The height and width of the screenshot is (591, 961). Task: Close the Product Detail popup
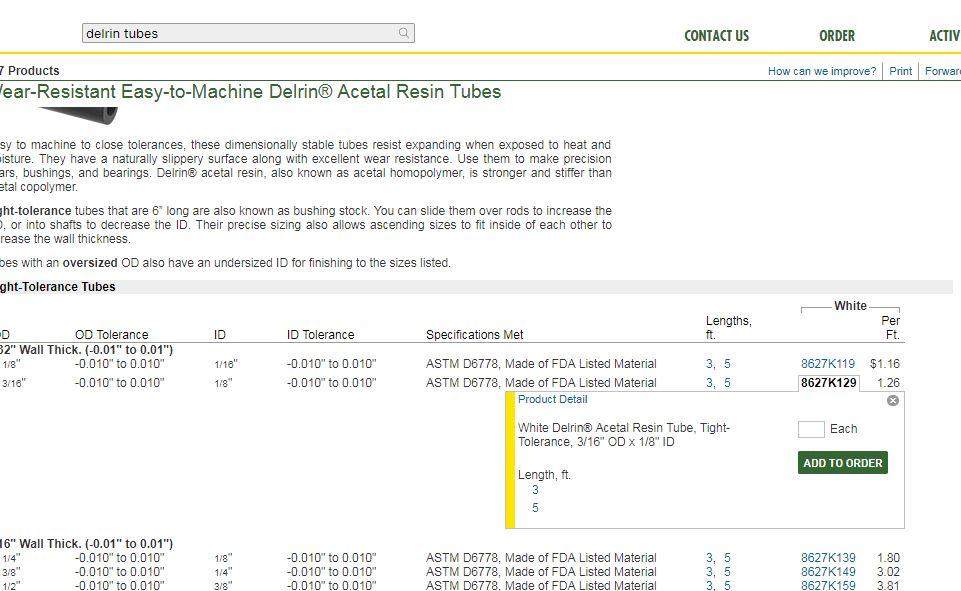[893, 400]
